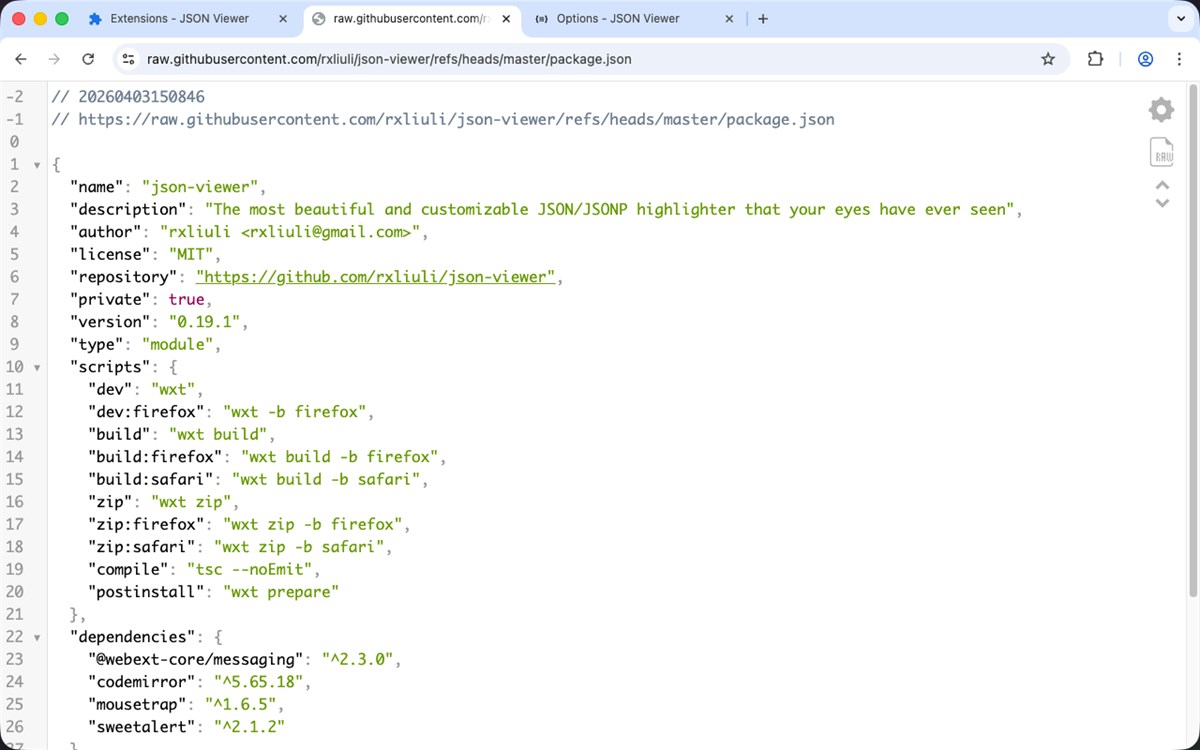Click the "module" type value
Image resolution: width=1200 pixels, height=750 pixels.
178,344
